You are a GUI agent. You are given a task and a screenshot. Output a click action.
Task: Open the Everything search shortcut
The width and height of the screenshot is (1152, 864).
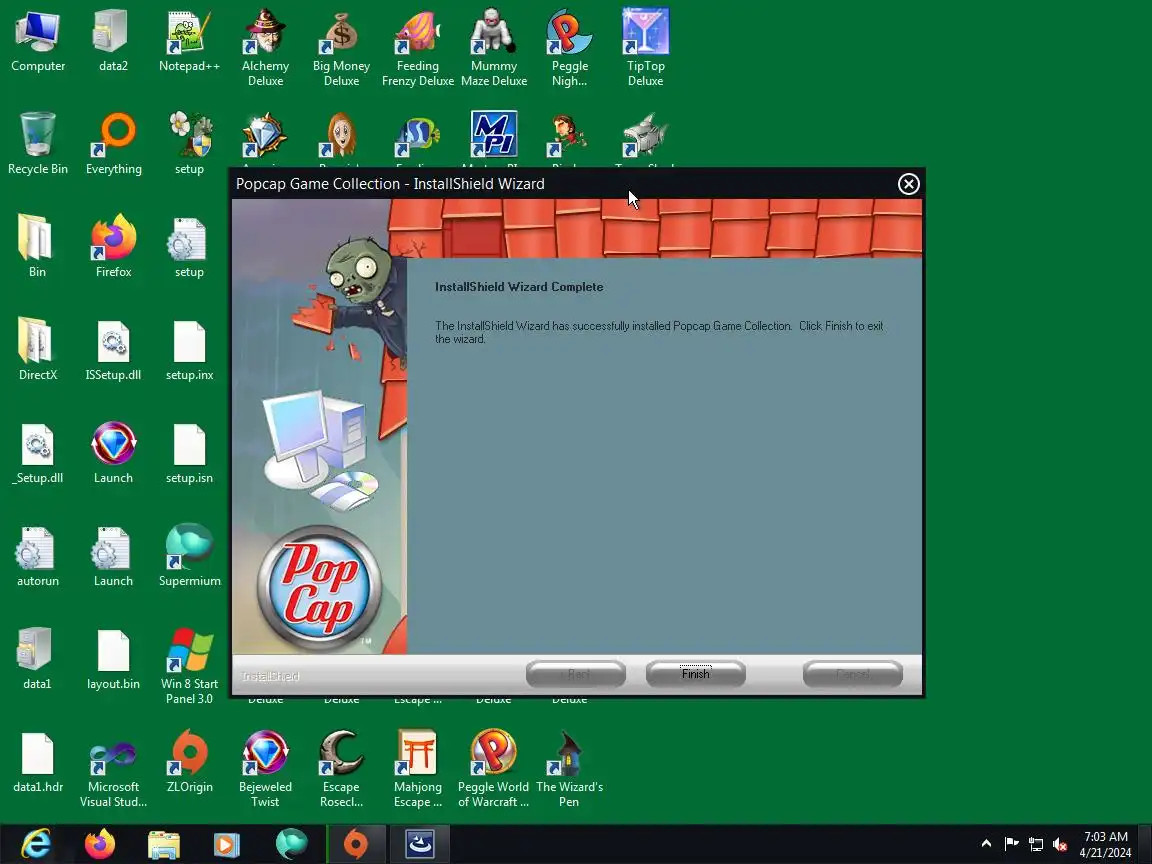[113, 145]
